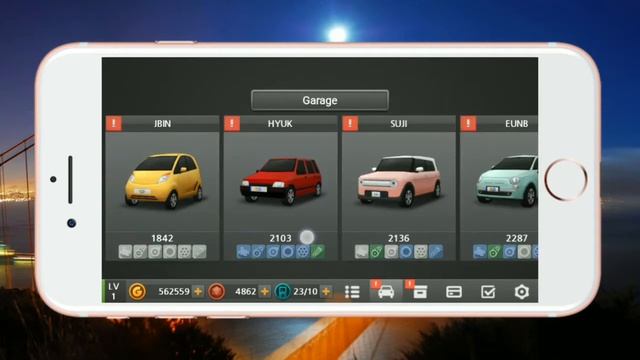640x360 pixels.
Task: Click the 562559 gold balance
Action: [174, 291]
